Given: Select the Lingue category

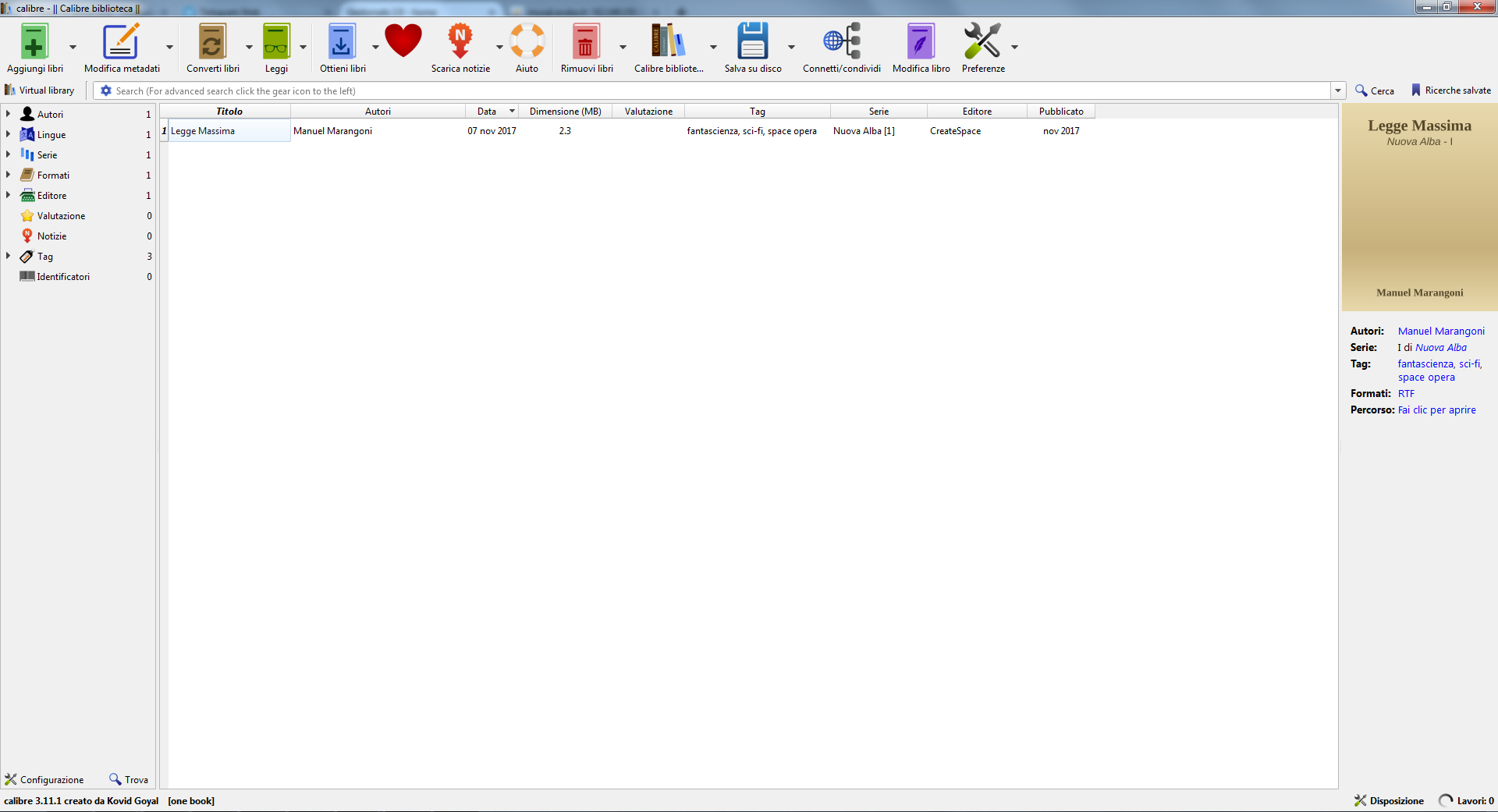Looking at the screenshot, I should pyautogui.click(x=51, y=134).
